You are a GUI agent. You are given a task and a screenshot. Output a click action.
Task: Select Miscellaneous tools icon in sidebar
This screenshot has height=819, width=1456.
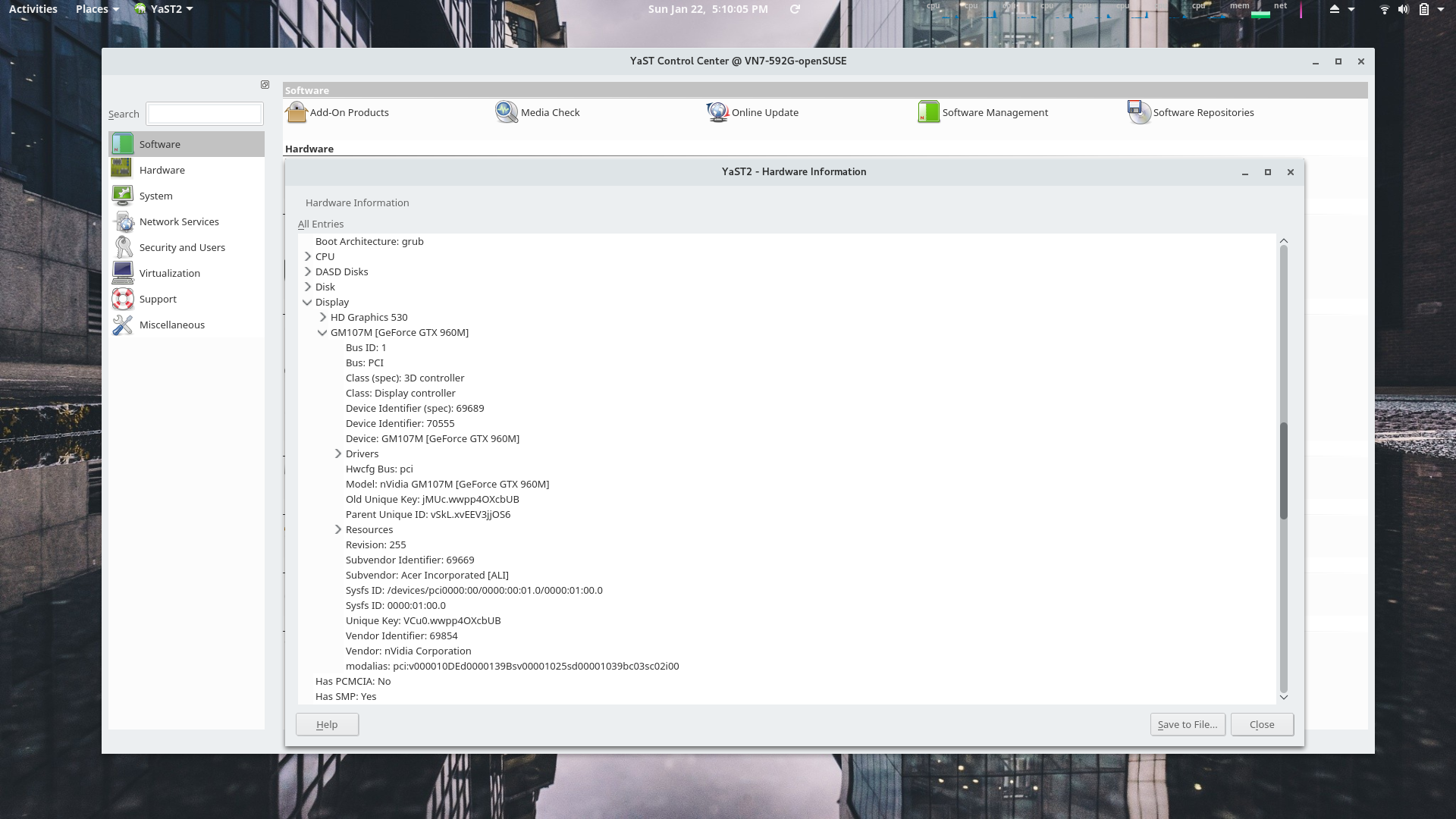tap(122, 325)
